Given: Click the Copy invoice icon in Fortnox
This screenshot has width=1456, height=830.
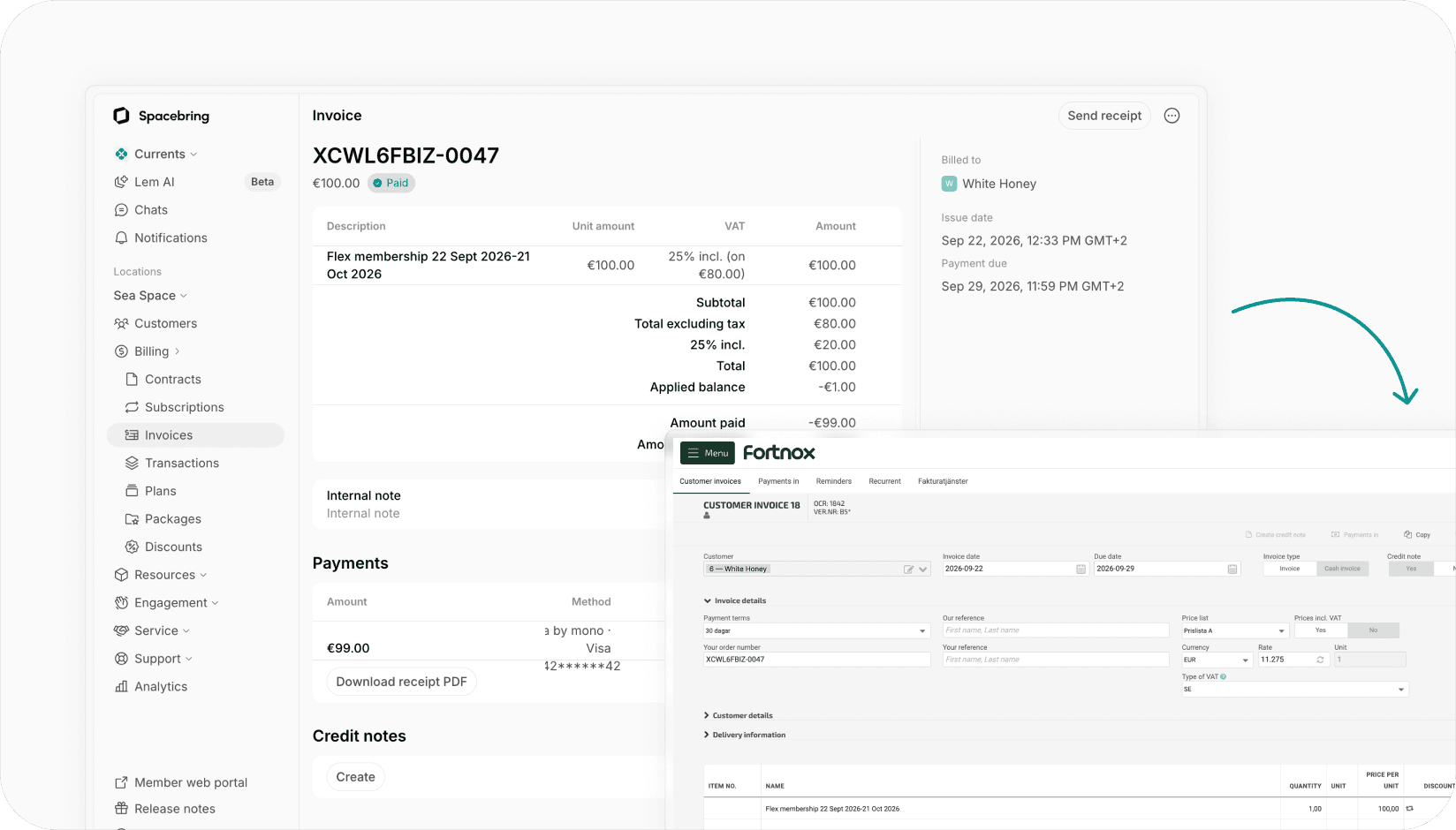Looking at the screenshot, I should 1408,535.
